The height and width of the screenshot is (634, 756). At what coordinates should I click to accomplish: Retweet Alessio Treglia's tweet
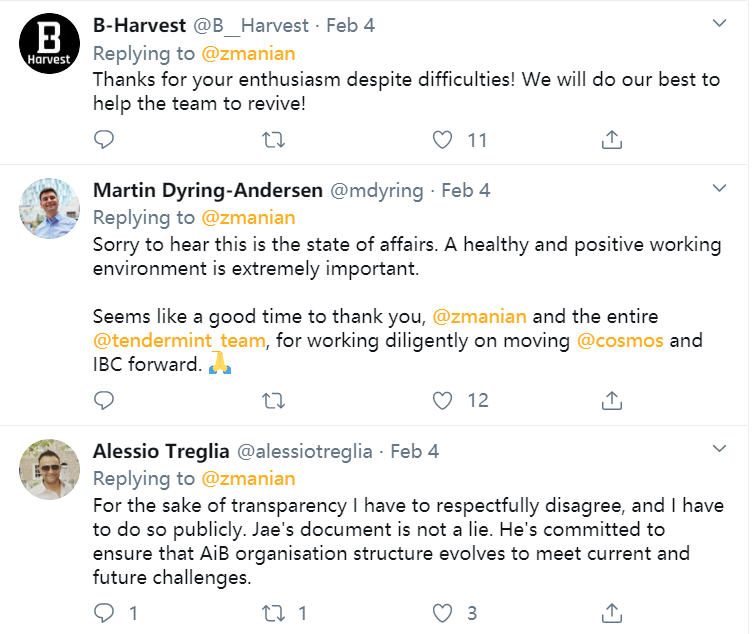pos(272,611)
